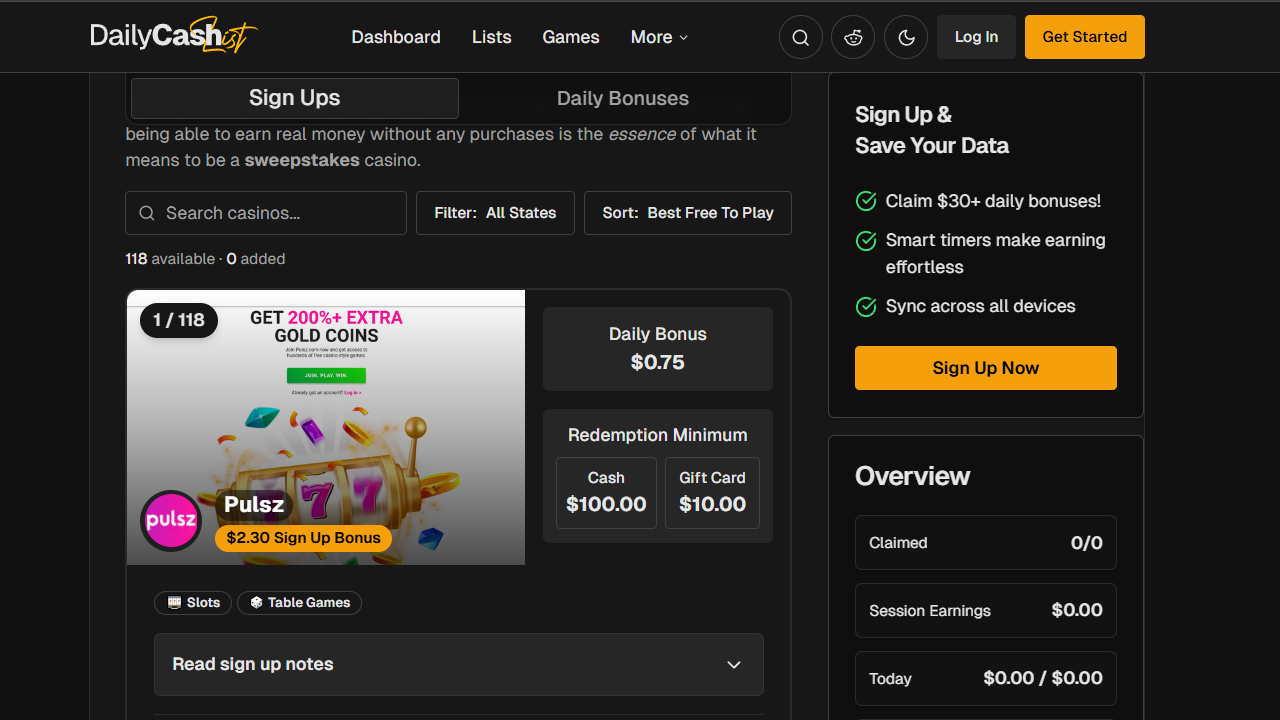Click the Table Games dice icon

pos(257,603)
